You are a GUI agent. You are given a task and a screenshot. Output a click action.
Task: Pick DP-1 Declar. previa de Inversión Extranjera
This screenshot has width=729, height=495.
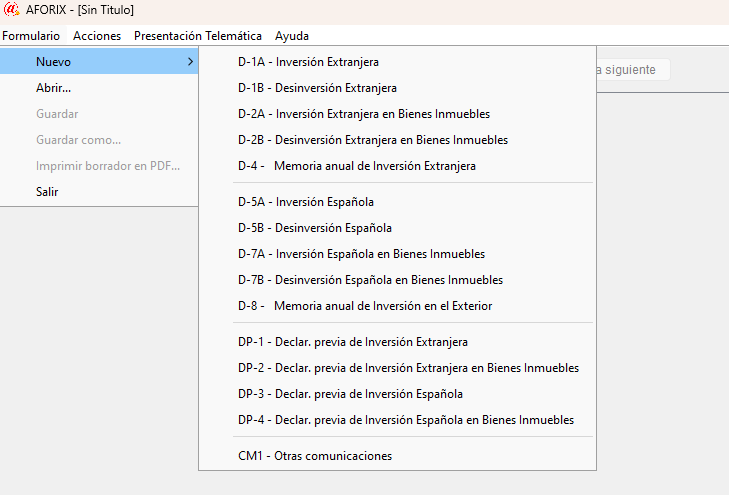(352, 342)
